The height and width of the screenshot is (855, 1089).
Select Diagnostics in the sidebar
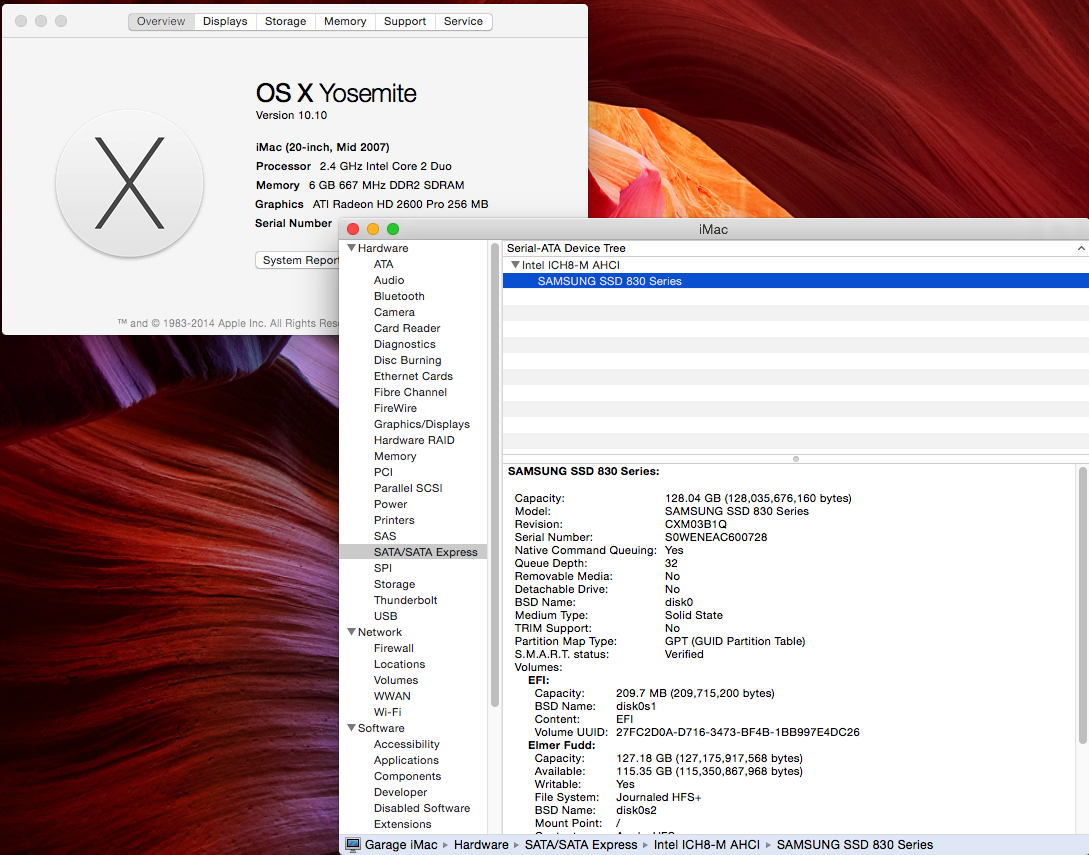405,344
